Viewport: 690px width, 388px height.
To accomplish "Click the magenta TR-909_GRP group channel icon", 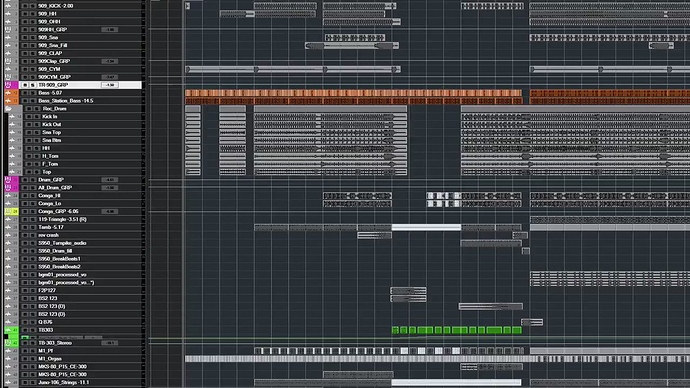I will click(8, 85).
